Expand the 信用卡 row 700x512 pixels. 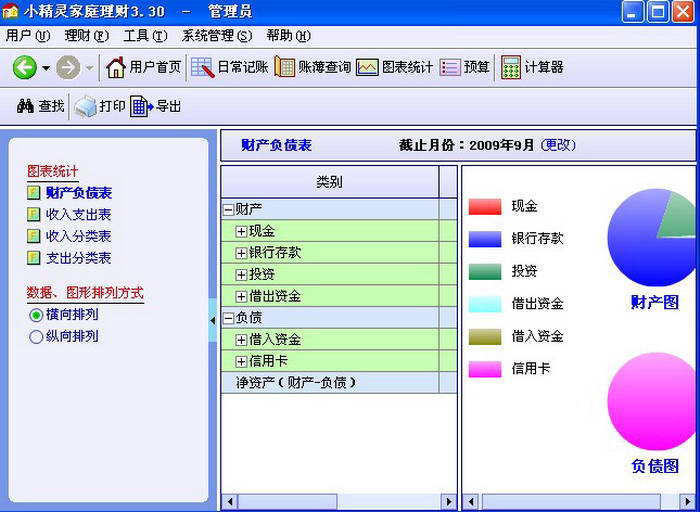pos(241,361)
